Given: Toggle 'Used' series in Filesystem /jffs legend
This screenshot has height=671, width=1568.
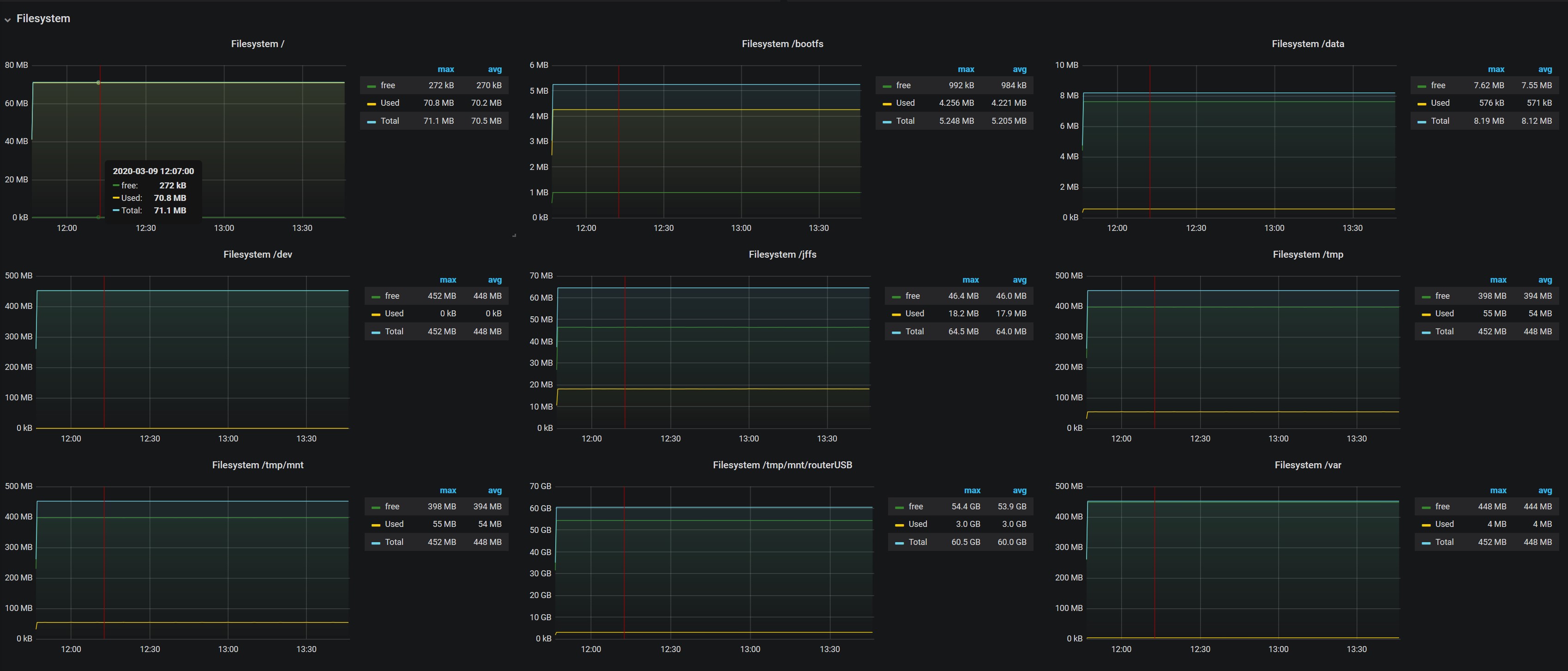Looking at the screenshot, I should (914, 314).
